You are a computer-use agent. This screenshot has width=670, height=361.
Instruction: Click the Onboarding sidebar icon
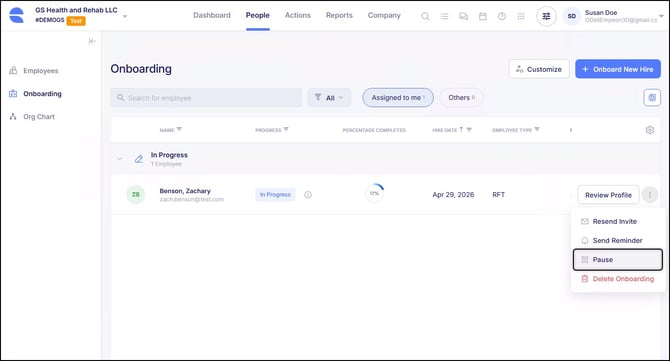click(x=13, y=94)
